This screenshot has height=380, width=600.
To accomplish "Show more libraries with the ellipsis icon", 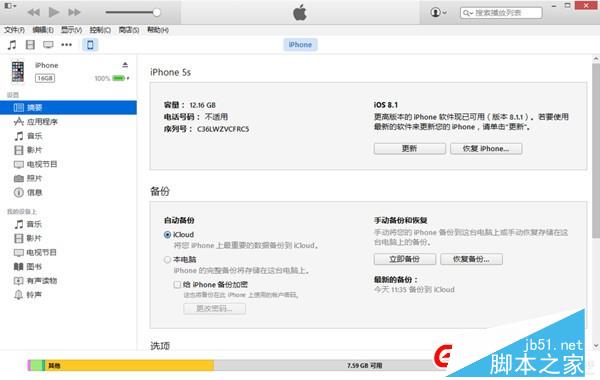I will 67,45.
